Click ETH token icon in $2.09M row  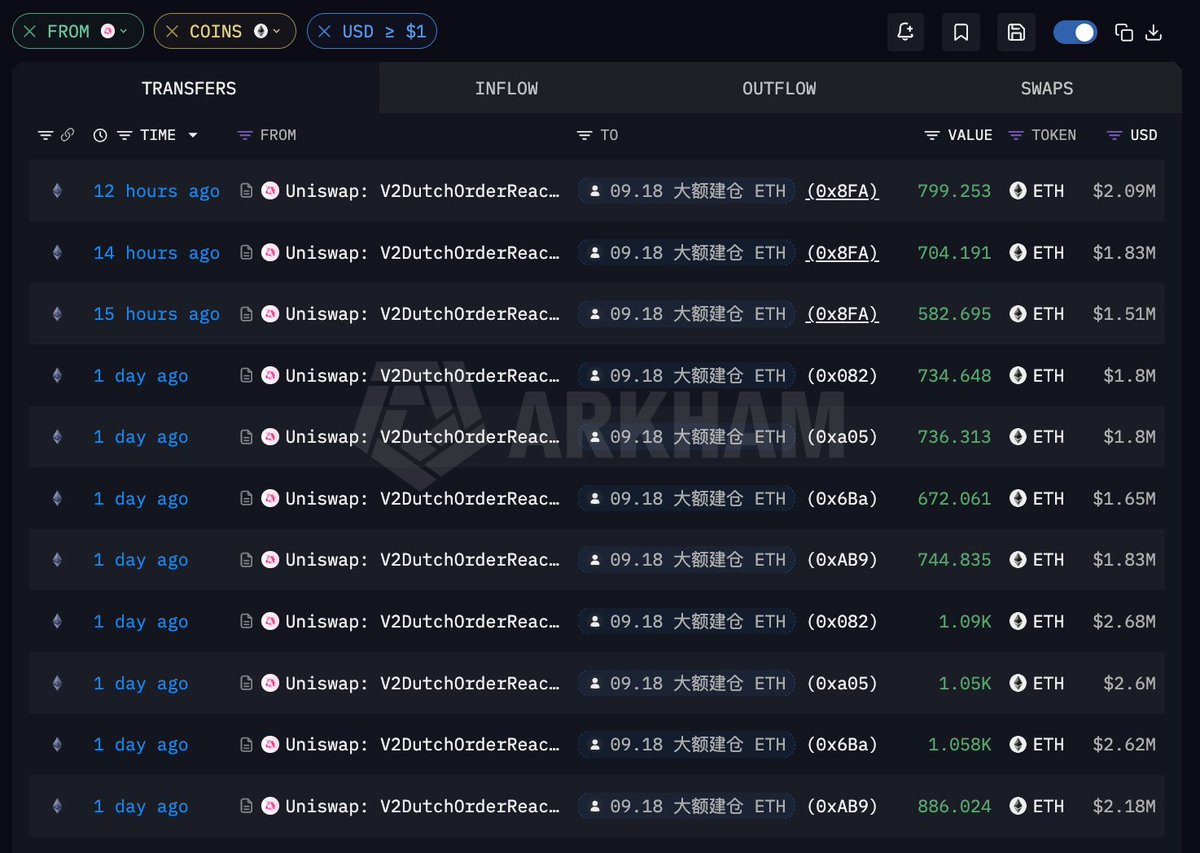[1018, 191]
